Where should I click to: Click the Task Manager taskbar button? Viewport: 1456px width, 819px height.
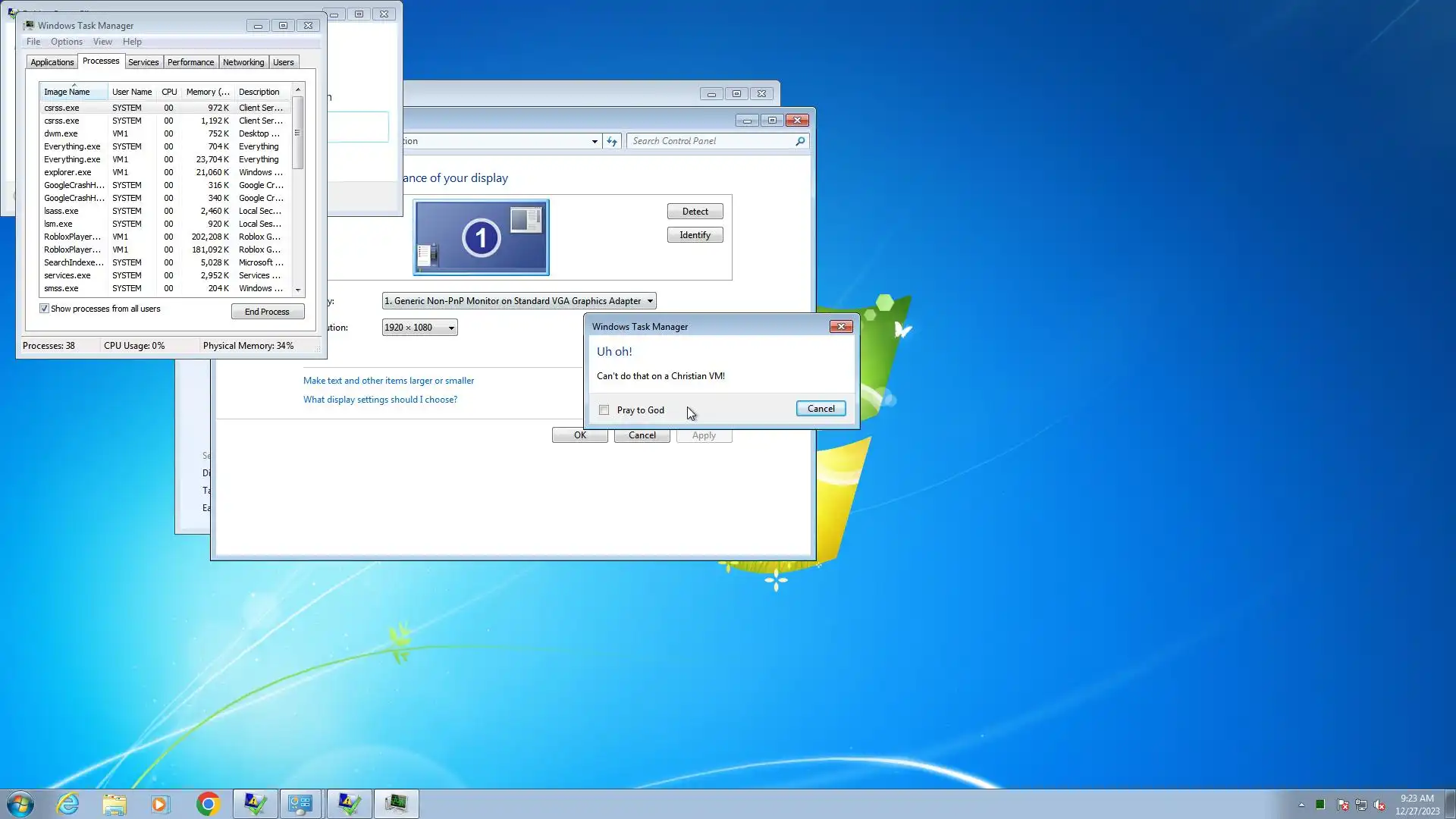[396, 804]
